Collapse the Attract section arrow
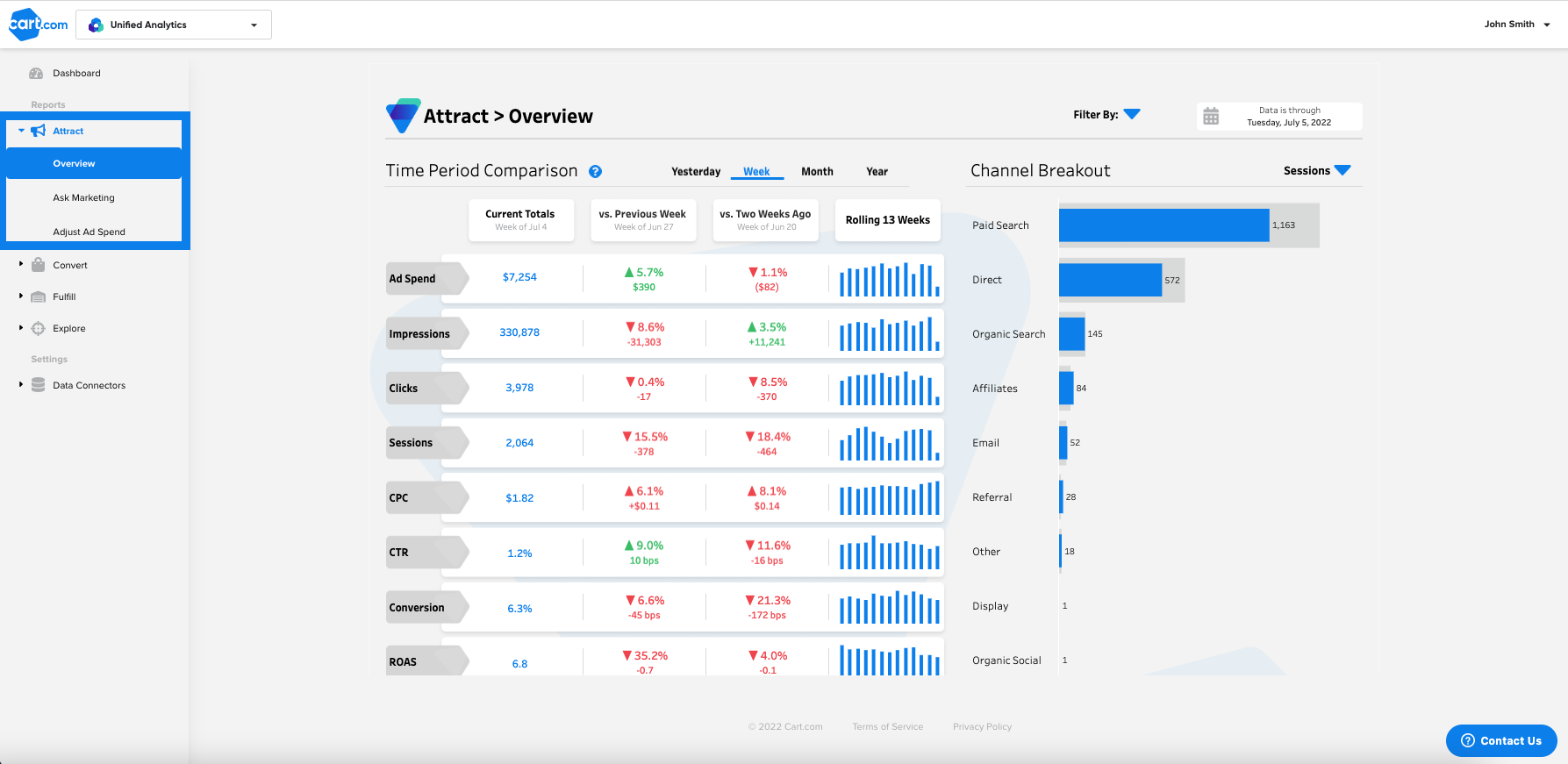Screen dimensions: 1568x764 point(22,131)
